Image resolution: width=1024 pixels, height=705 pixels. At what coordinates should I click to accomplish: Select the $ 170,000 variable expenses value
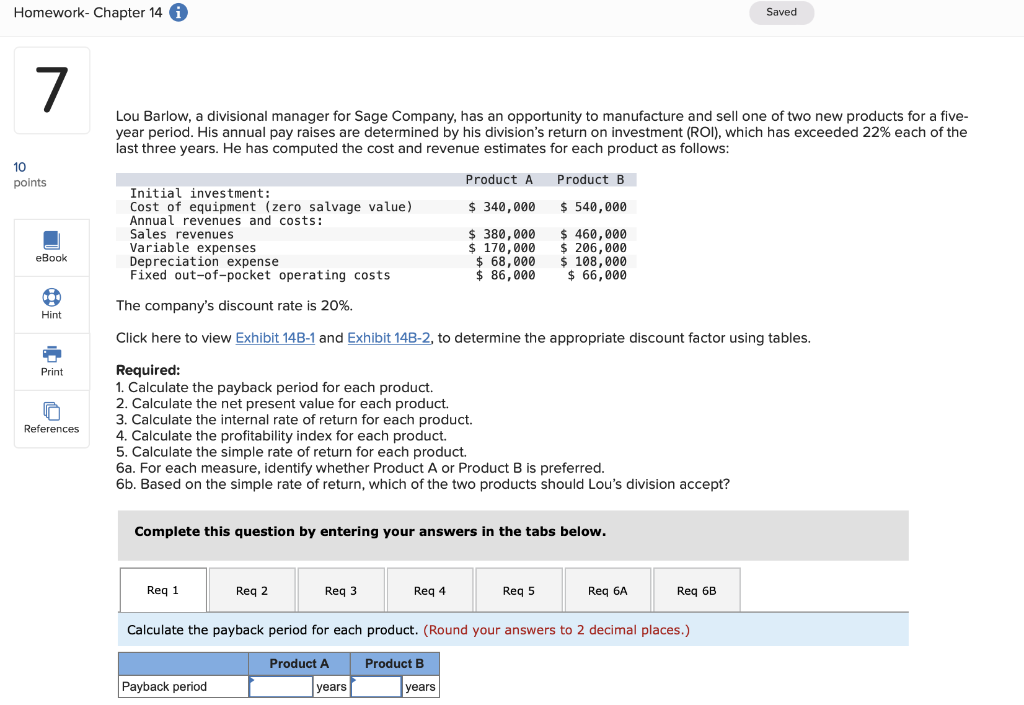pos(502,248)
